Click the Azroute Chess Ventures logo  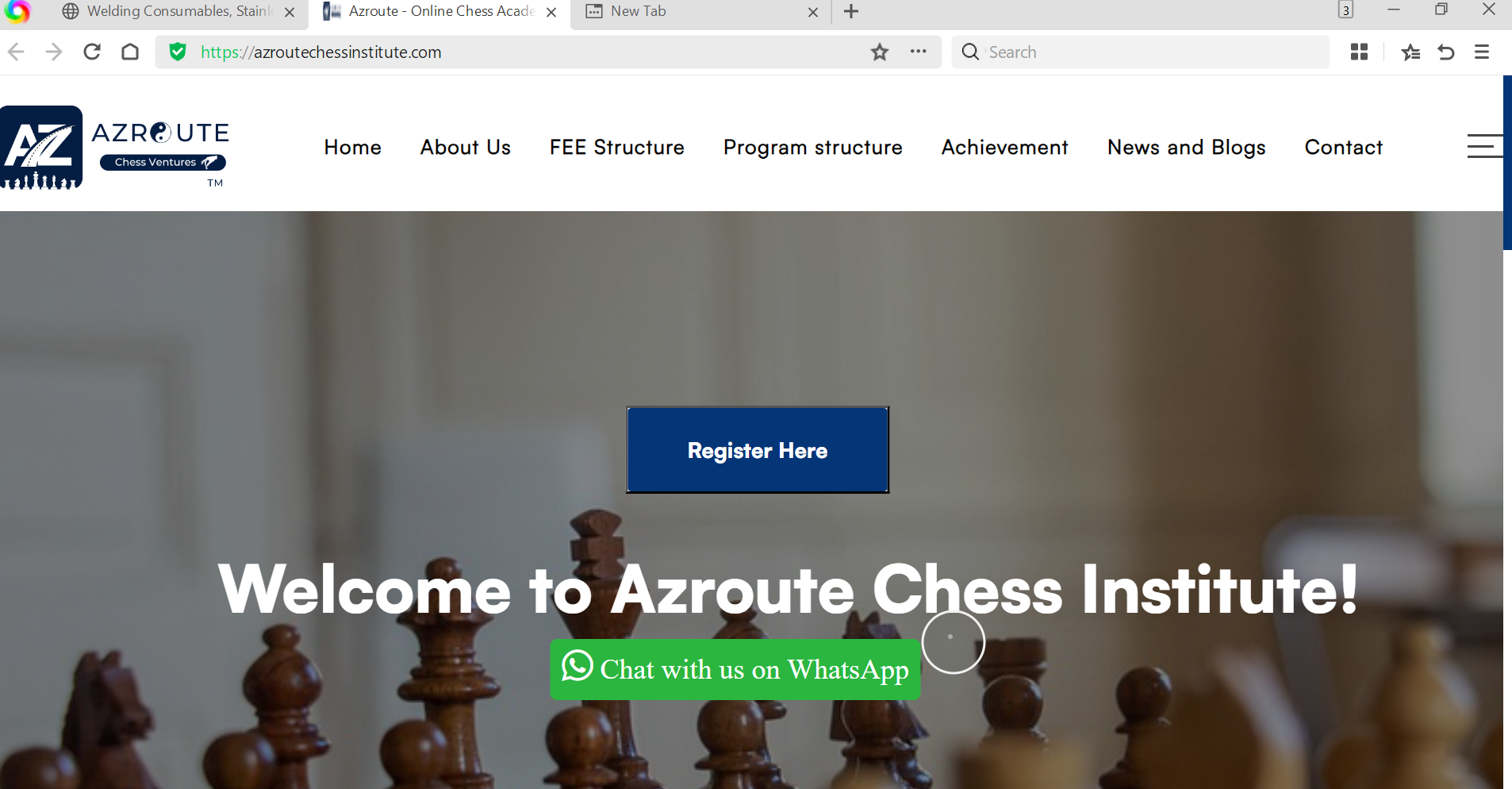click(116, 148)
